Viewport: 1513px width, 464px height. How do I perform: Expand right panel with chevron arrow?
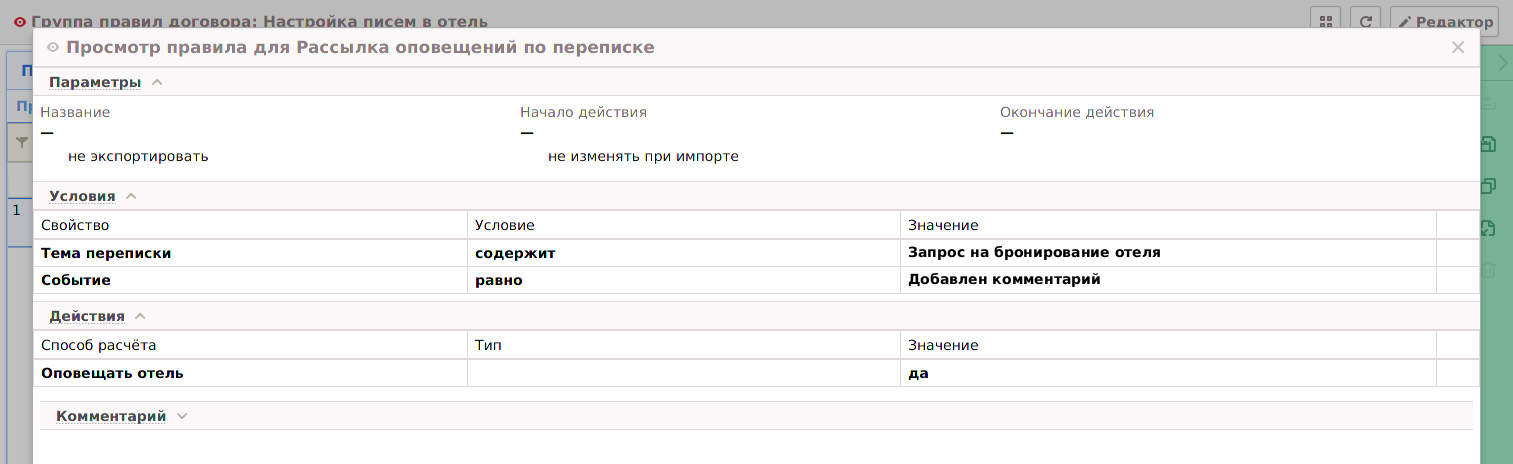(x=1502, y=63)
